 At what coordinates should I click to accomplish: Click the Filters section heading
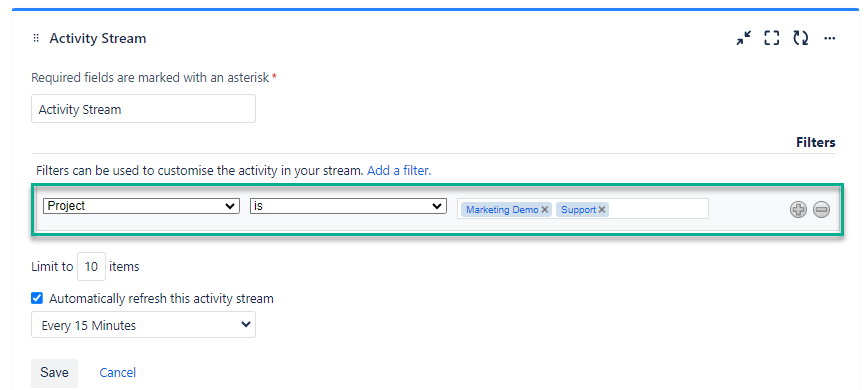point(816,143)
